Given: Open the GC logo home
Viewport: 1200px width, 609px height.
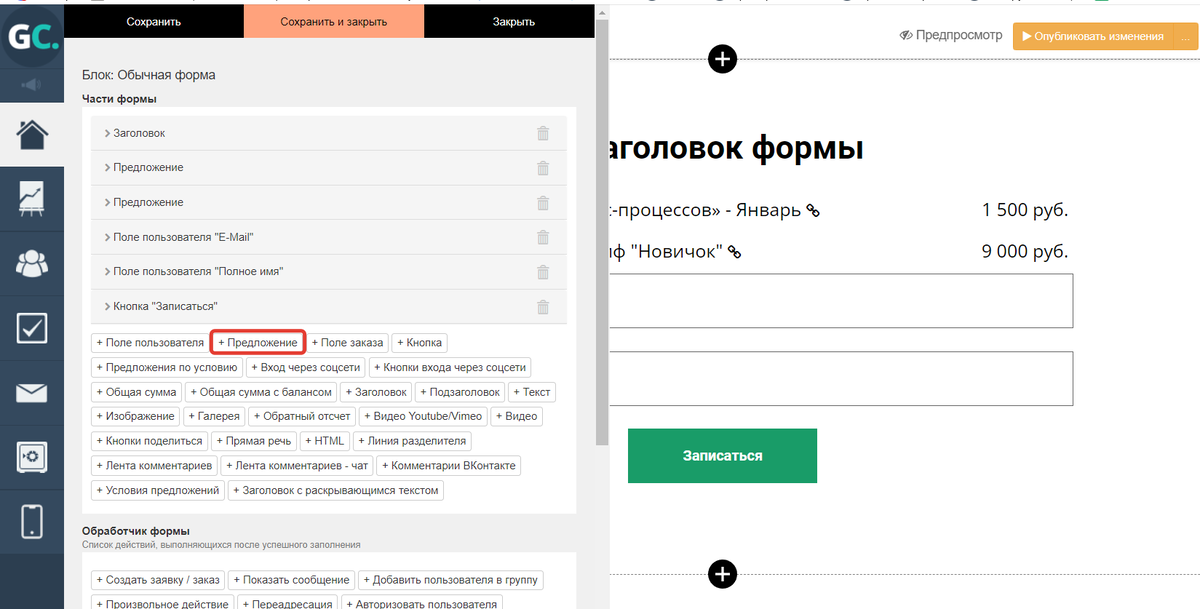Looking at the screenshot, I should tap(32, 38).
